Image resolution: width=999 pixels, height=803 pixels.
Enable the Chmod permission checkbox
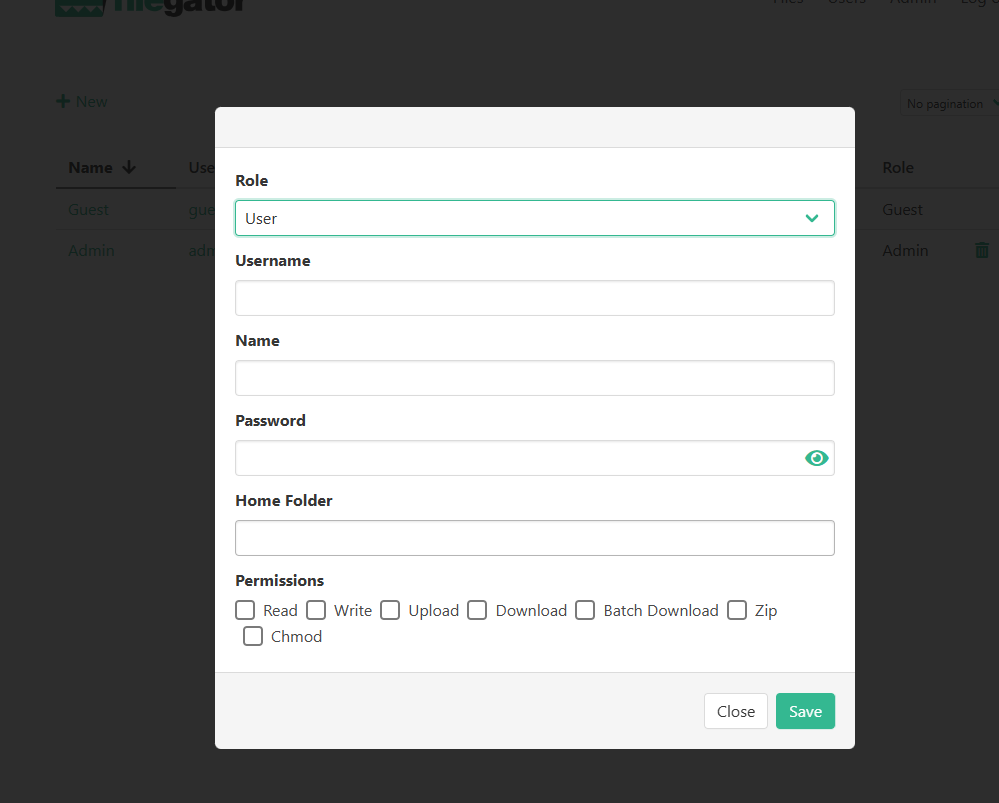point(253,636)
